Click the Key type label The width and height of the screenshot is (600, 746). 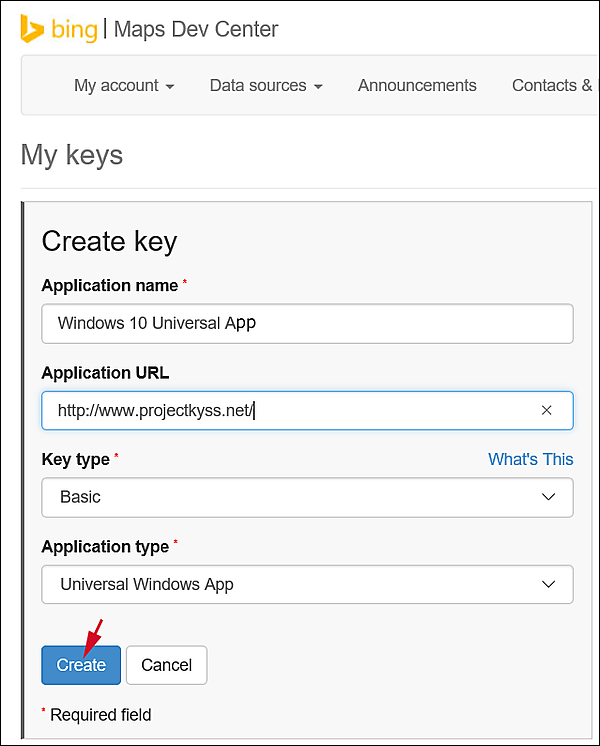pyautogui.click(x=76, y=460)
